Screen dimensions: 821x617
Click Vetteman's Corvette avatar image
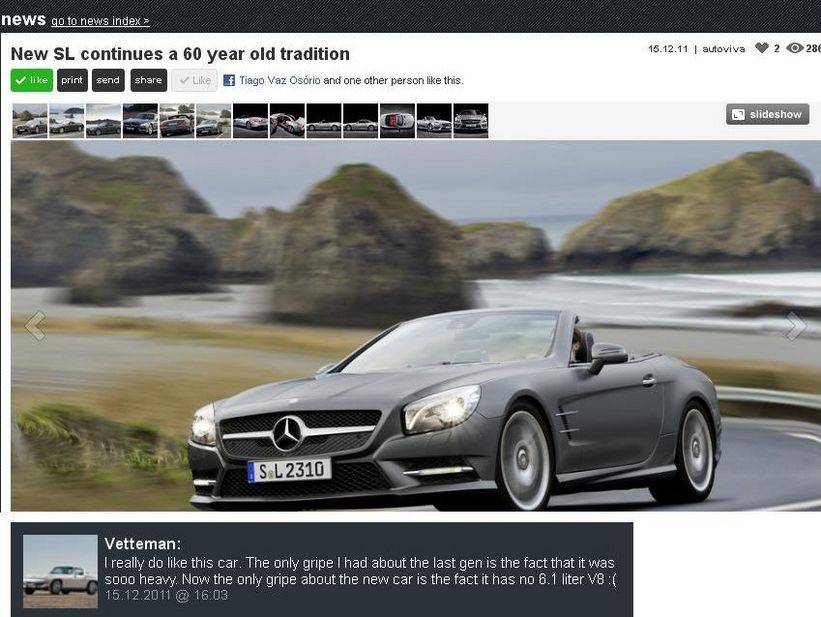pyautogui.click(x=60, y=571)
